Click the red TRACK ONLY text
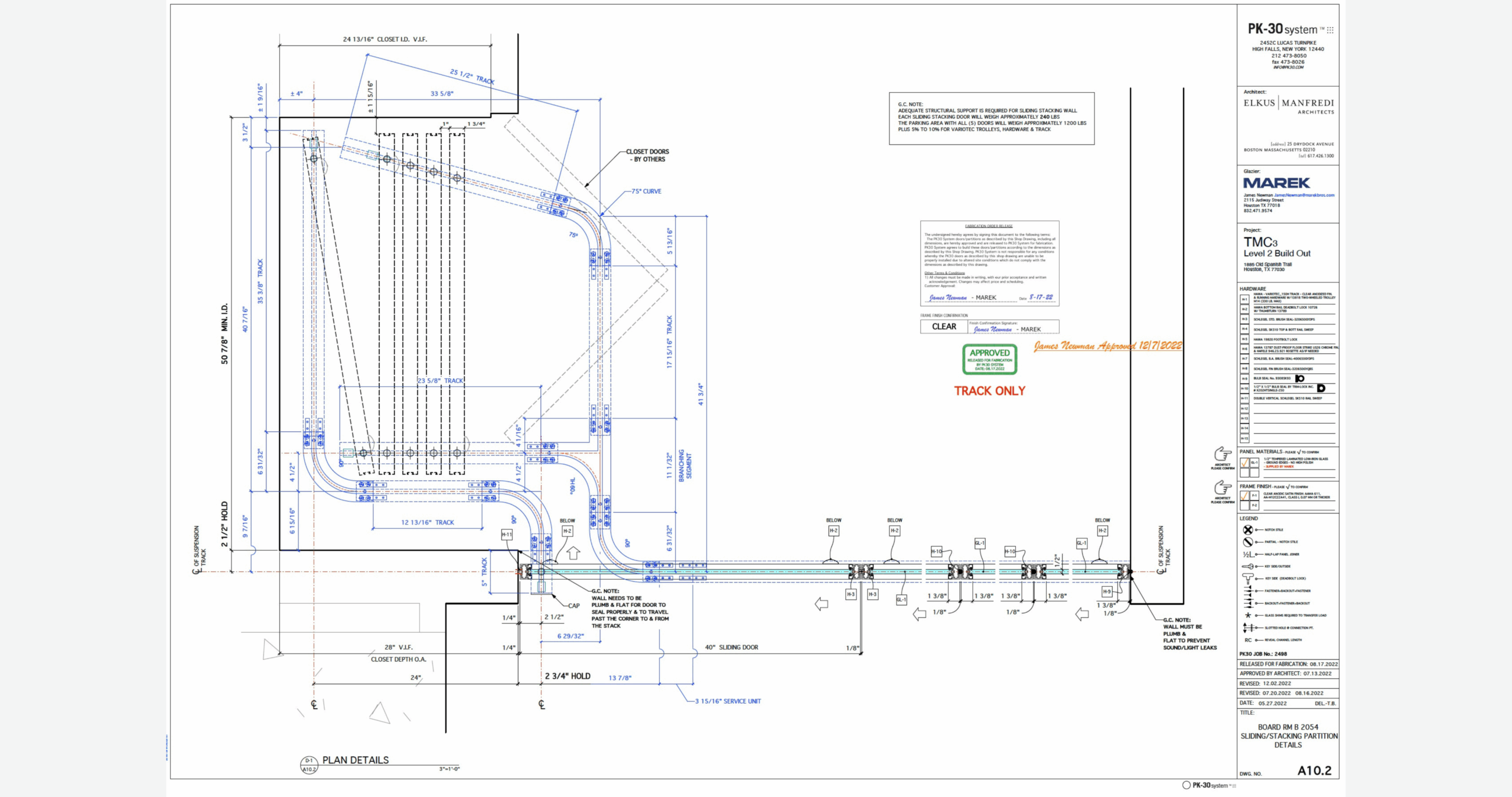The height and width of the screenshot is (797, 1512). (990, 391)
